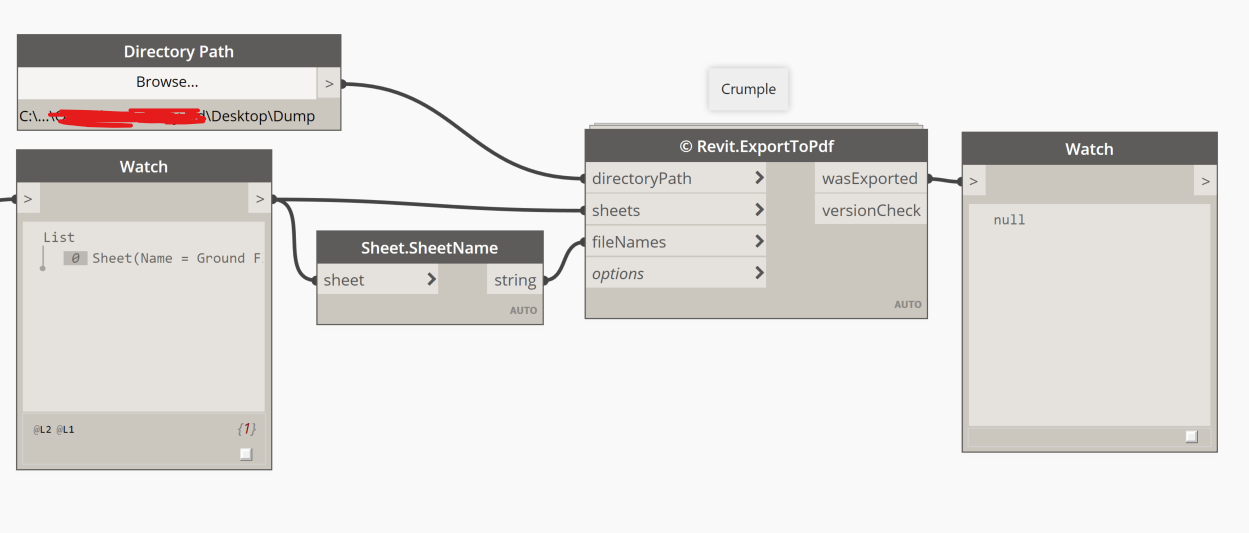The width and height of the screenshot is (1249, 533).
Task: Select the right Watch node title bar
Action: pos(1089,149)
